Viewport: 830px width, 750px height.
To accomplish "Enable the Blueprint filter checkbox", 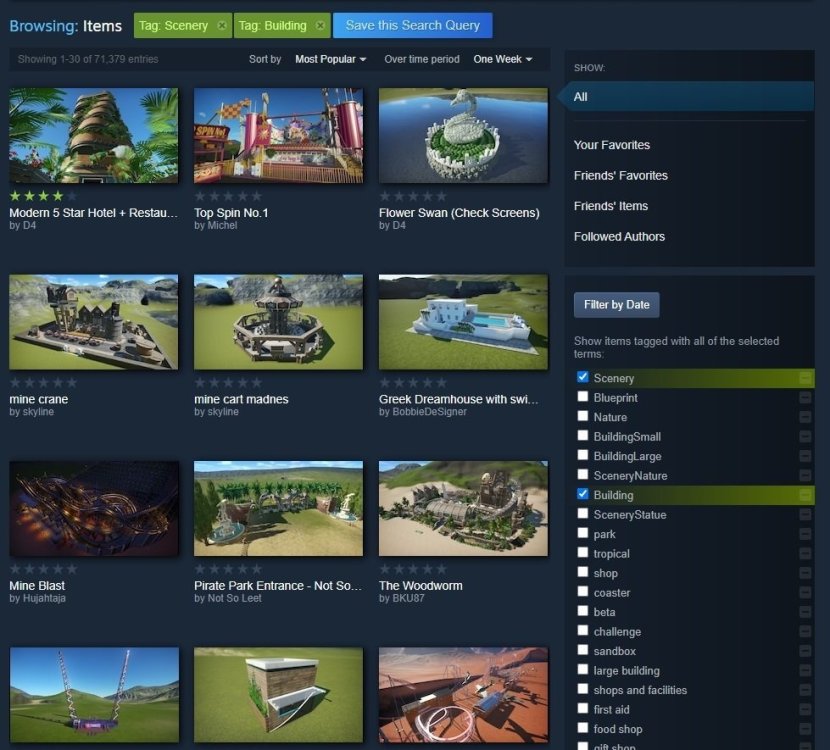I will [582, 397].
